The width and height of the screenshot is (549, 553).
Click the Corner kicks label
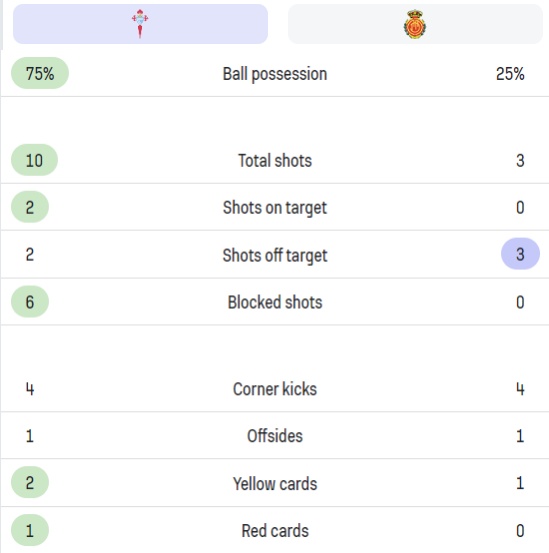(275, 389)
